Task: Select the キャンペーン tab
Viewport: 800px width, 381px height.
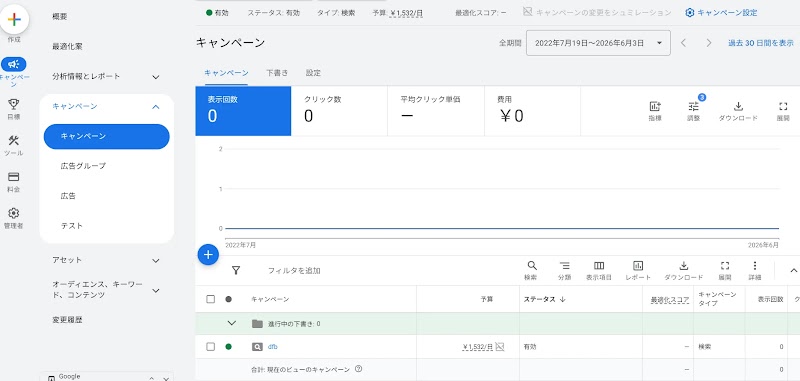Action: (226, 73)
